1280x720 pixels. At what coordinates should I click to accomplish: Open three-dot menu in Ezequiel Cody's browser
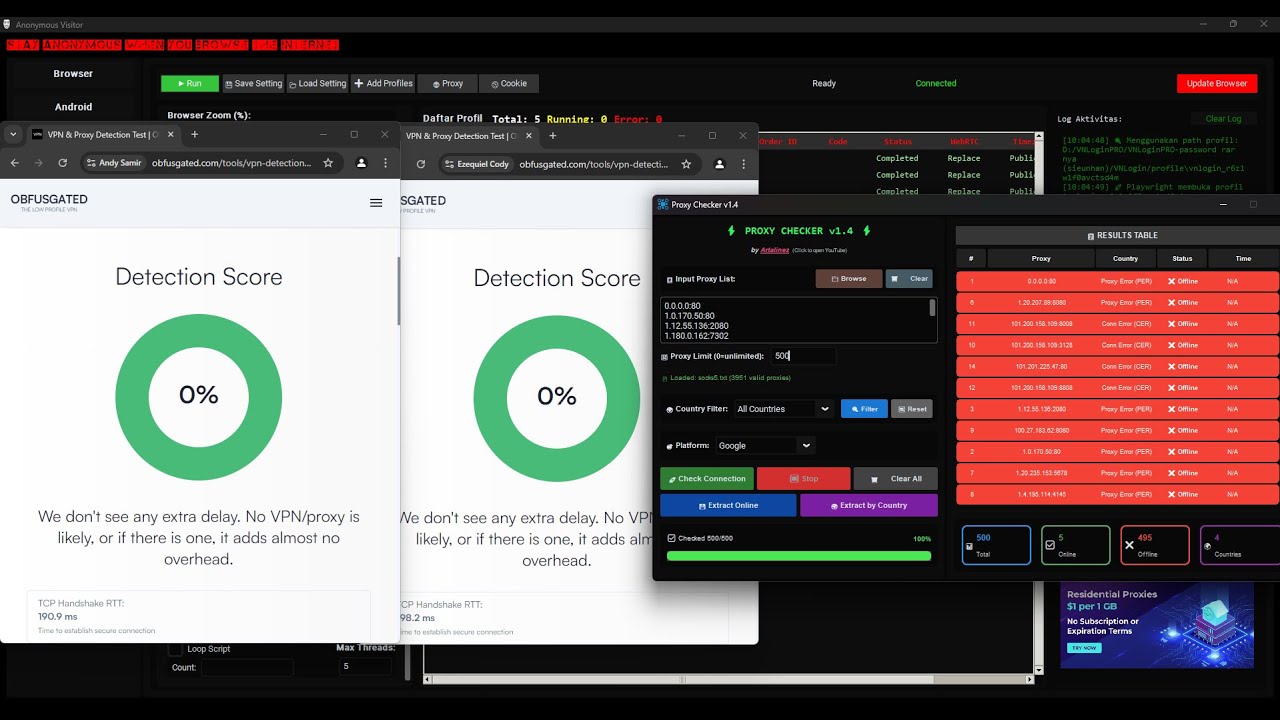click(x=744, y=164)
